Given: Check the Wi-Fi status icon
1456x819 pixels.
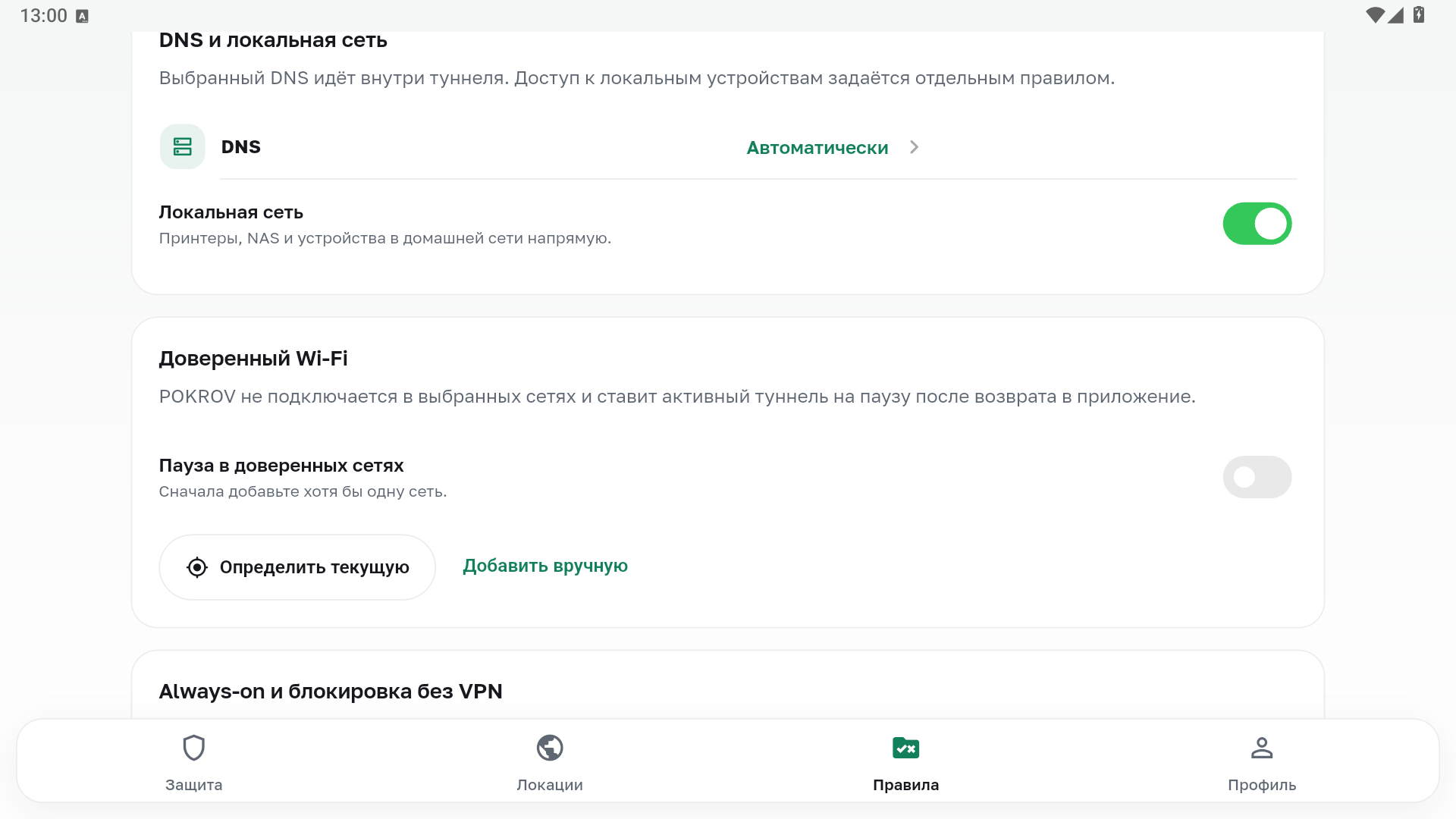Looking at the screenshot, I should coord(1374,15).
